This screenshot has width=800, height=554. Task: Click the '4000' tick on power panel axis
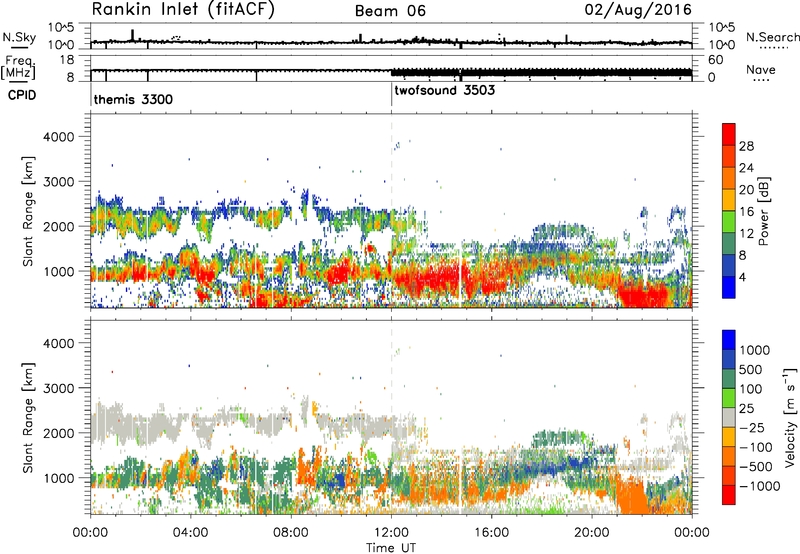click(58, 137)
